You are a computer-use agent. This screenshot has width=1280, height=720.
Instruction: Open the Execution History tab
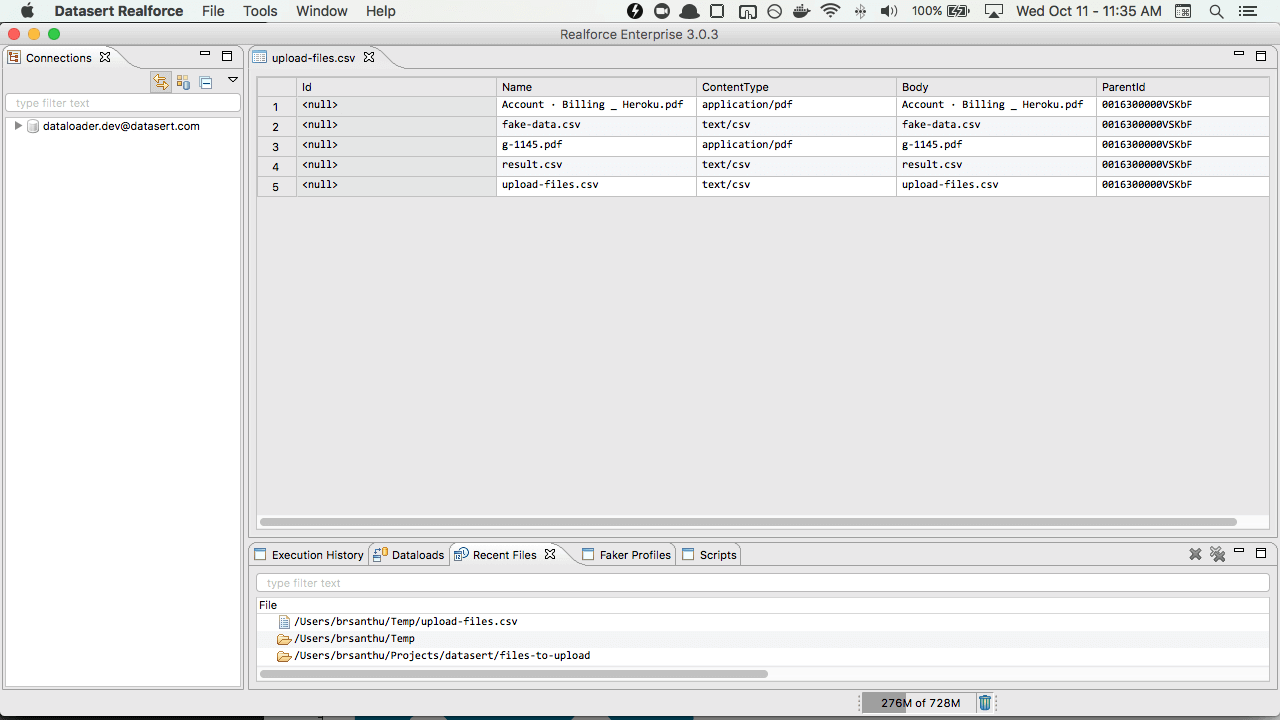[308, 555]
